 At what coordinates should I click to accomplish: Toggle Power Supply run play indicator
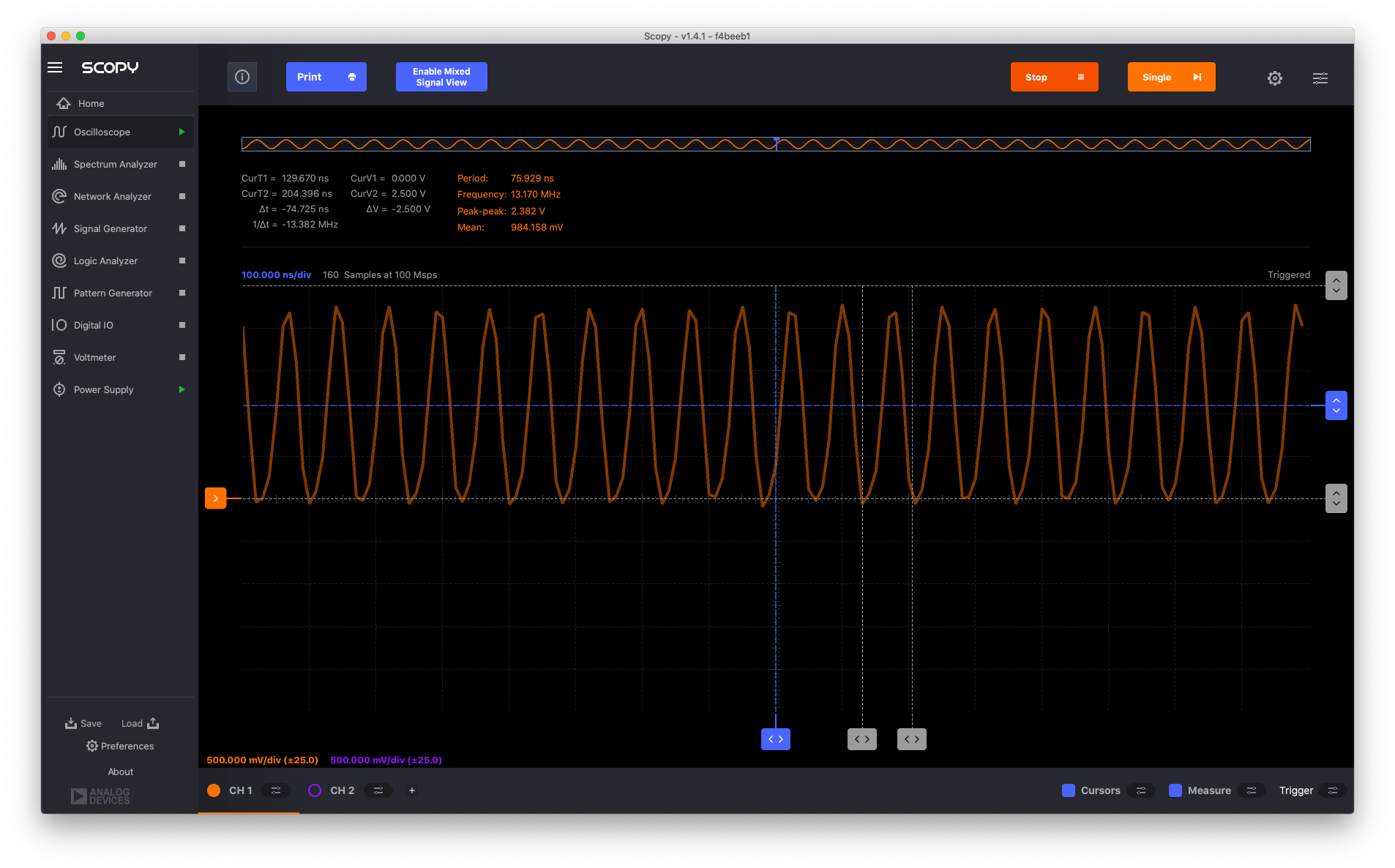point(182,389)
